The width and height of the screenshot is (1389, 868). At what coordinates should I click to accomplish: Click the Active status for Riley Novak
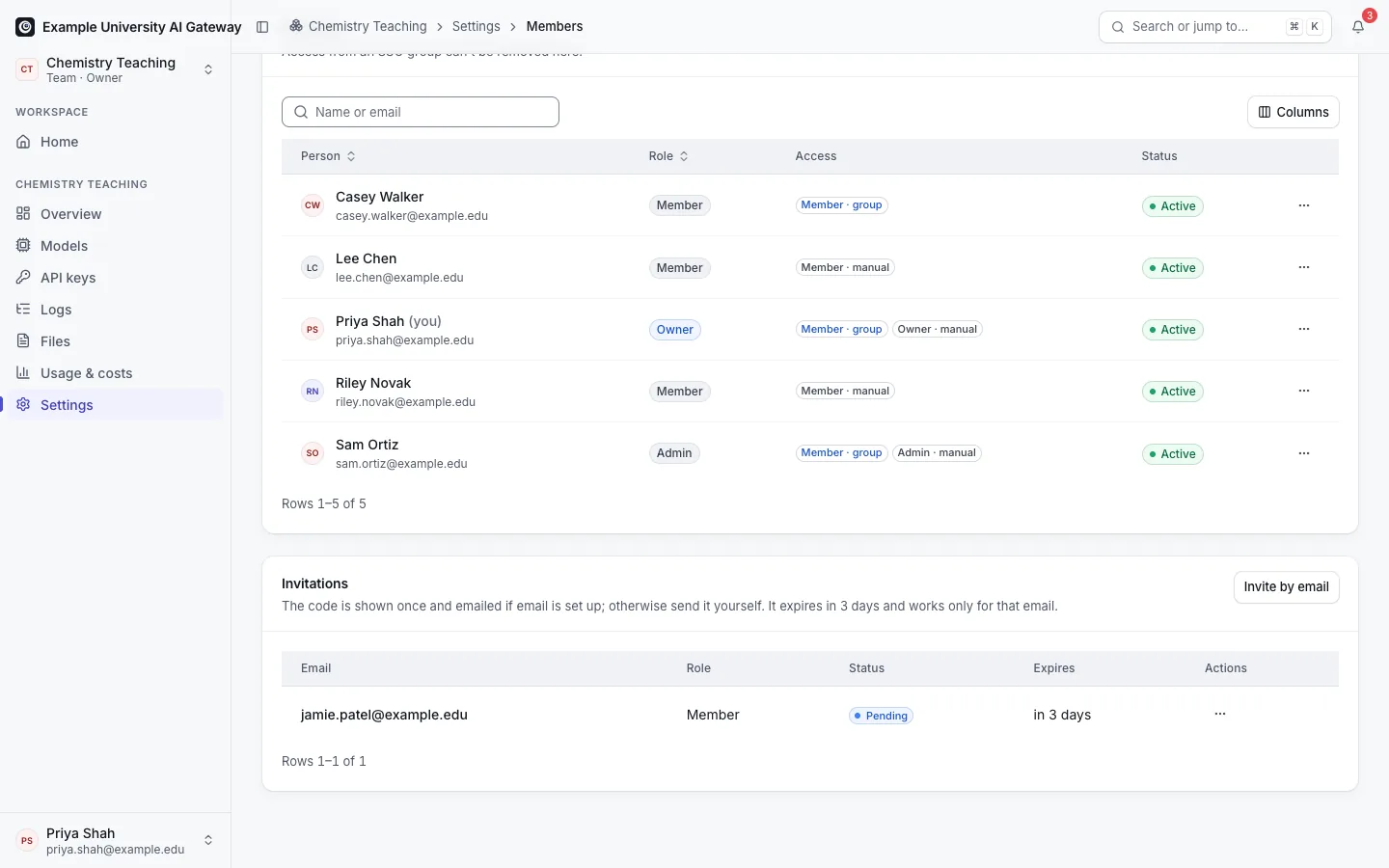1172,392
